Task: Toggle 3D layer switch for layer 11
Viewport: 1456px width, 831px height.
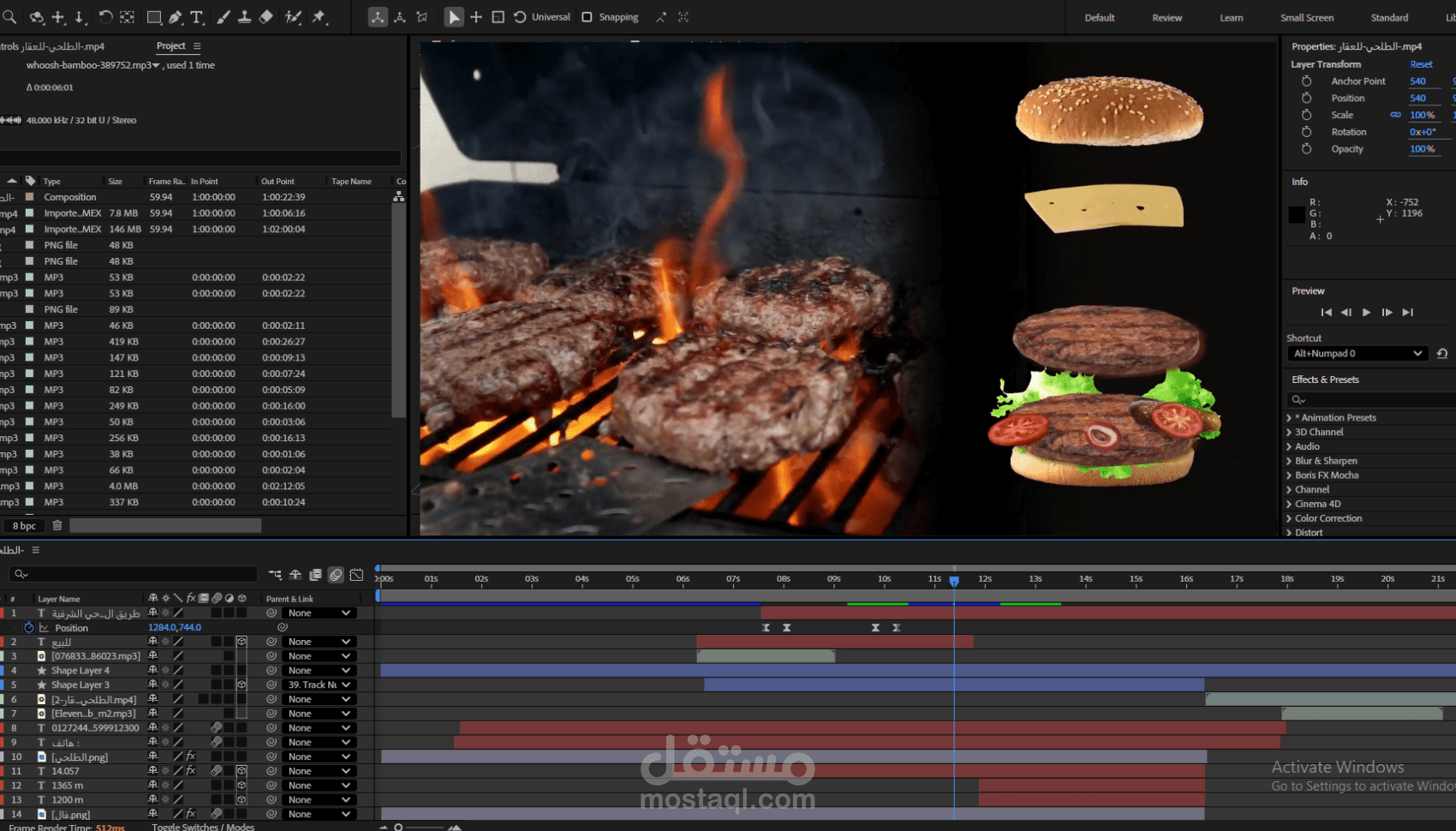Action: (x=242, y=771)
